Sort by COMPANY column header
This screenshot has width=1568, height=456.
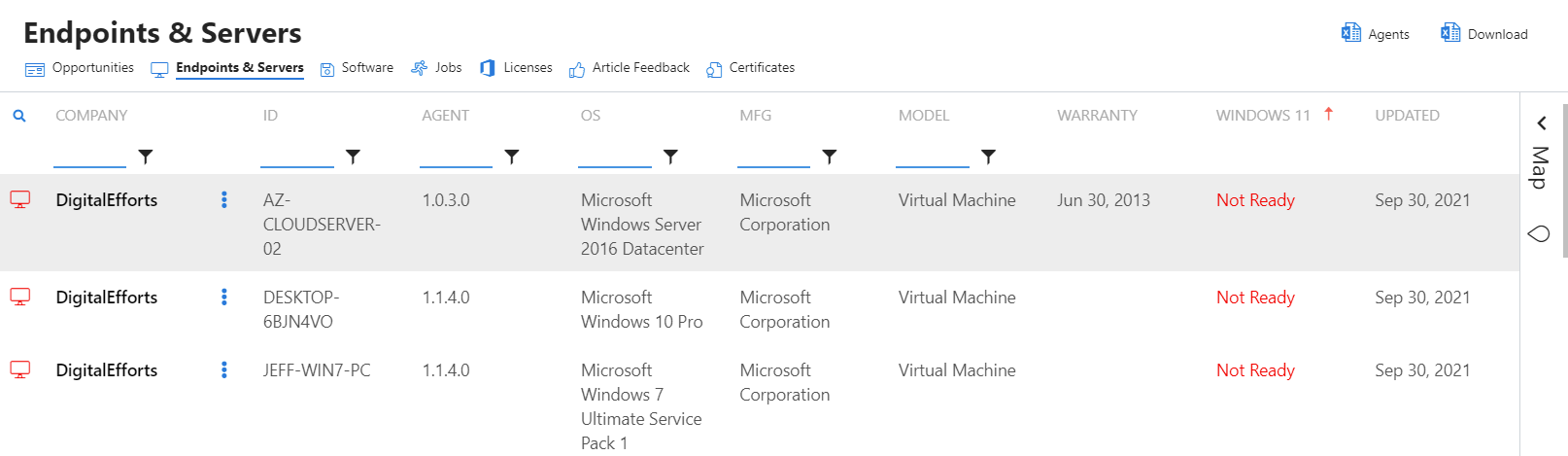[91, 116]
